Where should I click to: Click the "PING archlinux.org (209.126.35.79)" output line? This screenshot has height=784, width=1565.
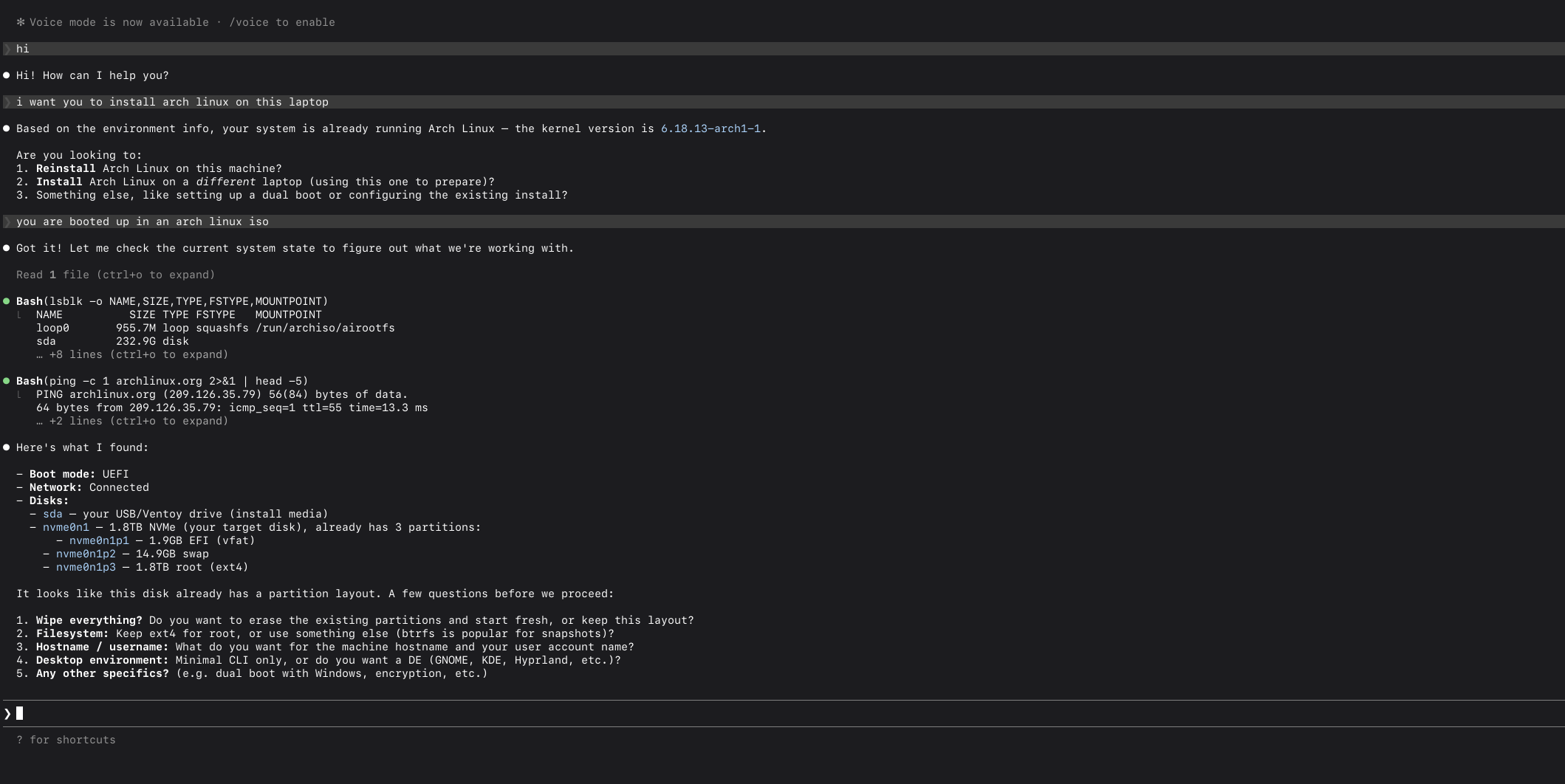click(222, 394)
